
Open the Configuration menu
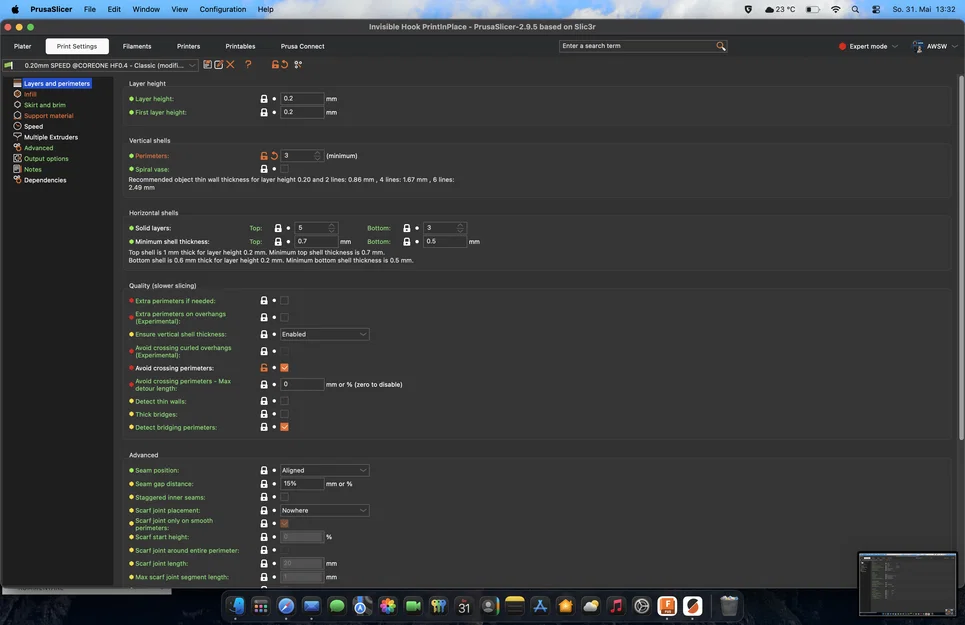coord(223,9)
